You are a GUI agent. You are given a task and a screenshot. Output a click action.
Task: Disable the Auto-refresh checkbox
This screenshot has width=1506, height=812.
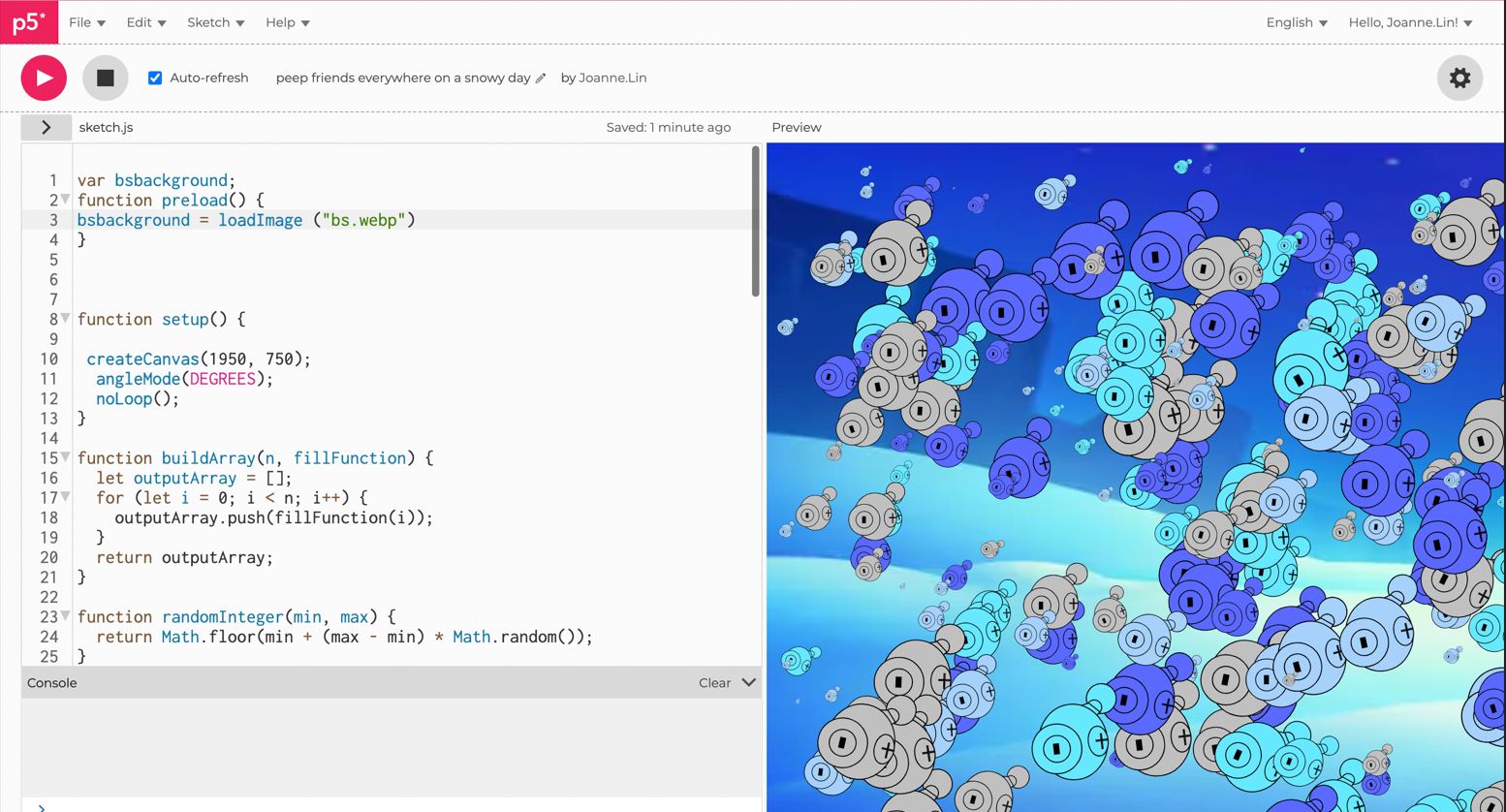[x=155, y=78]
